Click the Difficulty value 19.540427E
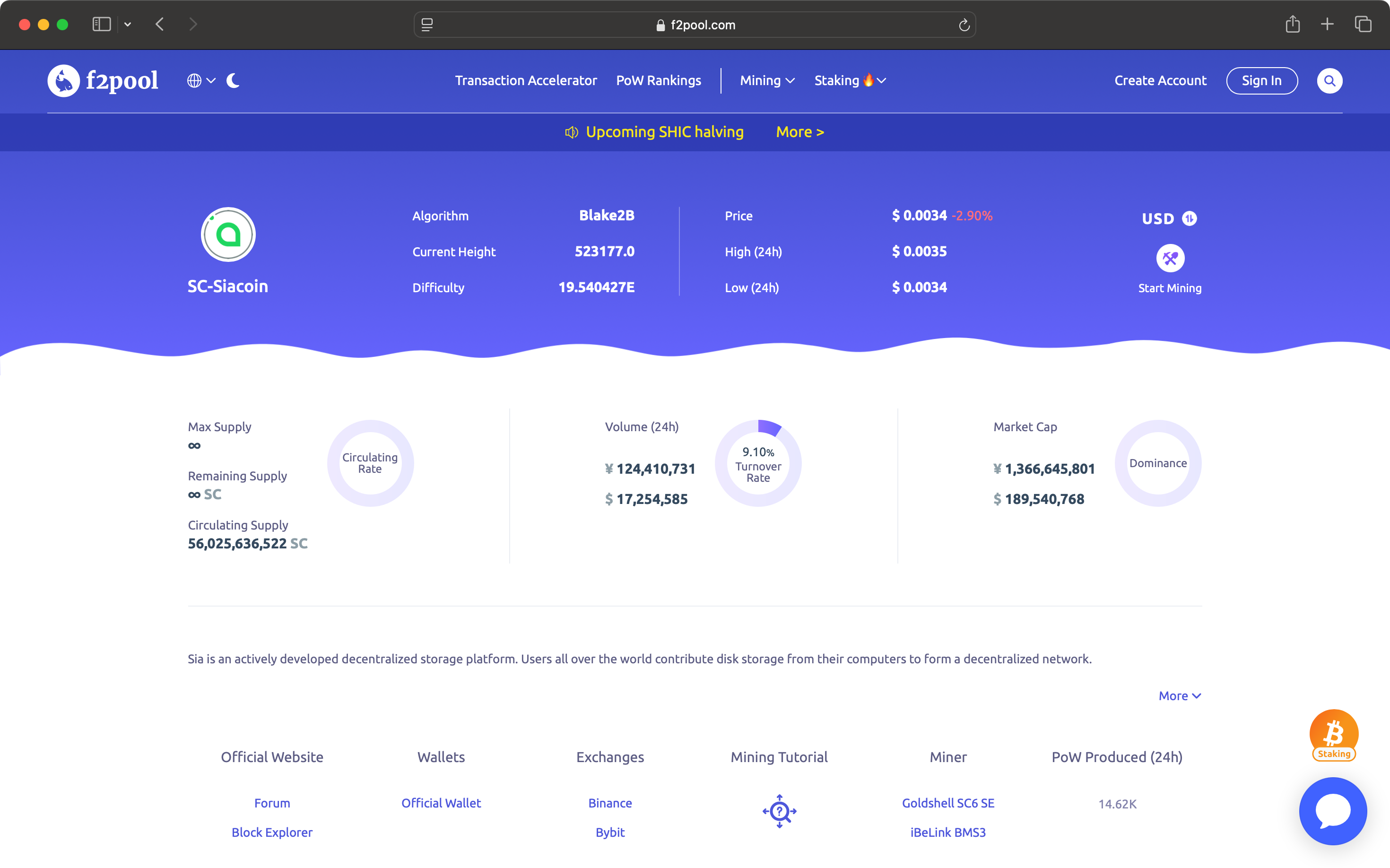The image size is (1390, 868). 597,287
